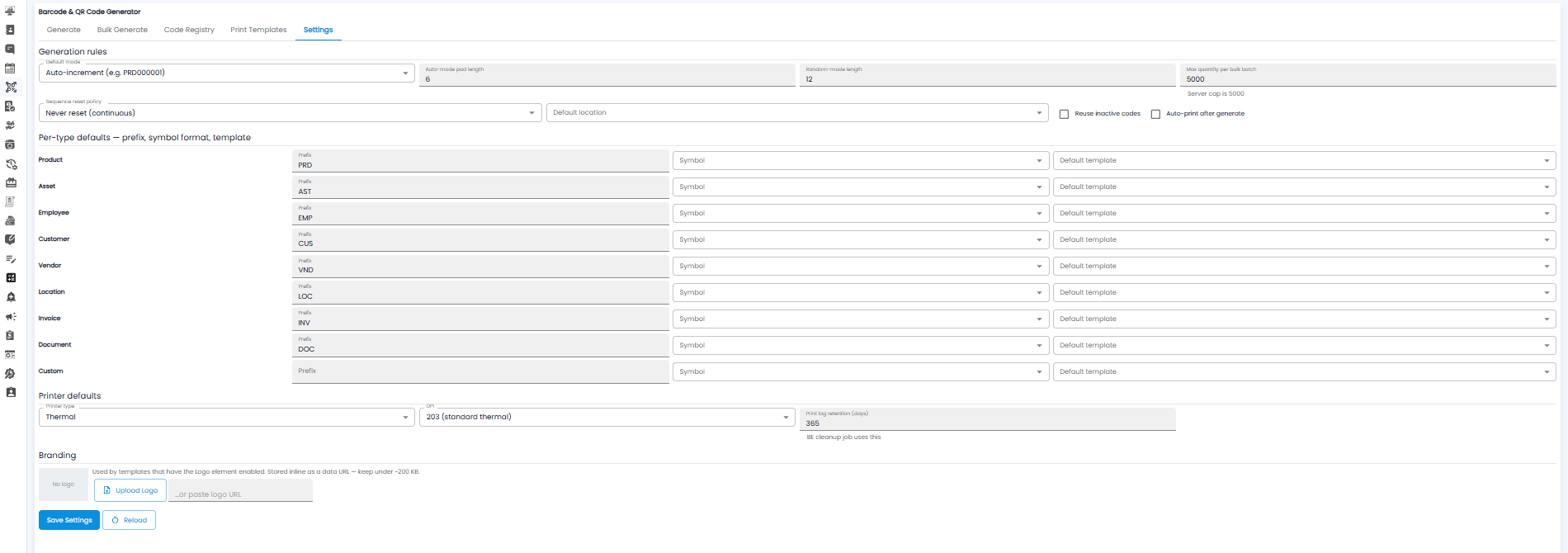The image size is (1568, 553).
Task: Choose Employee Symbol format dropdown
Action: tap(861, 214)
